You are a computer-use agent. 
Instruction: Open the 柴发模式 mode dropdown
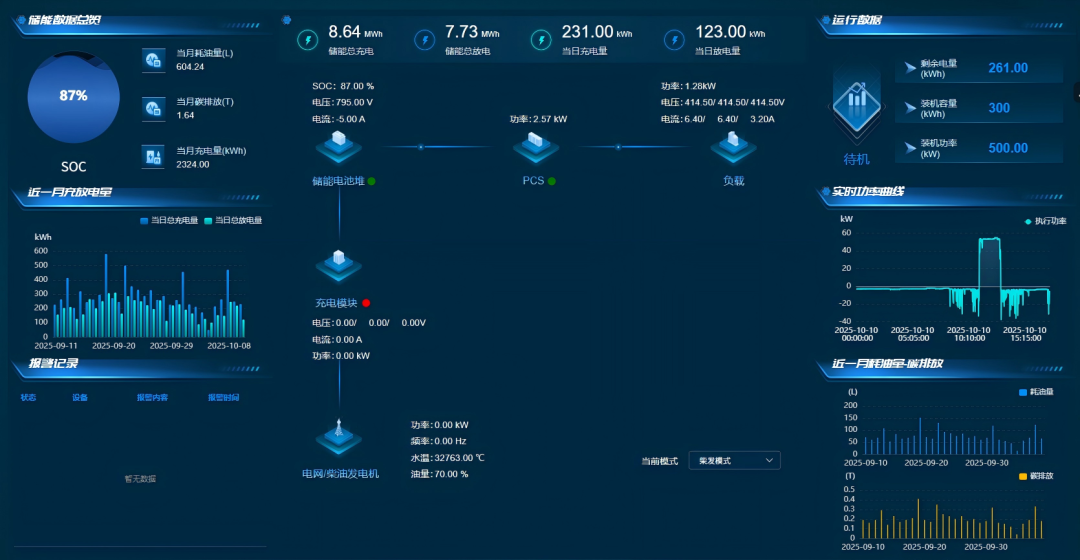(734, 460)
